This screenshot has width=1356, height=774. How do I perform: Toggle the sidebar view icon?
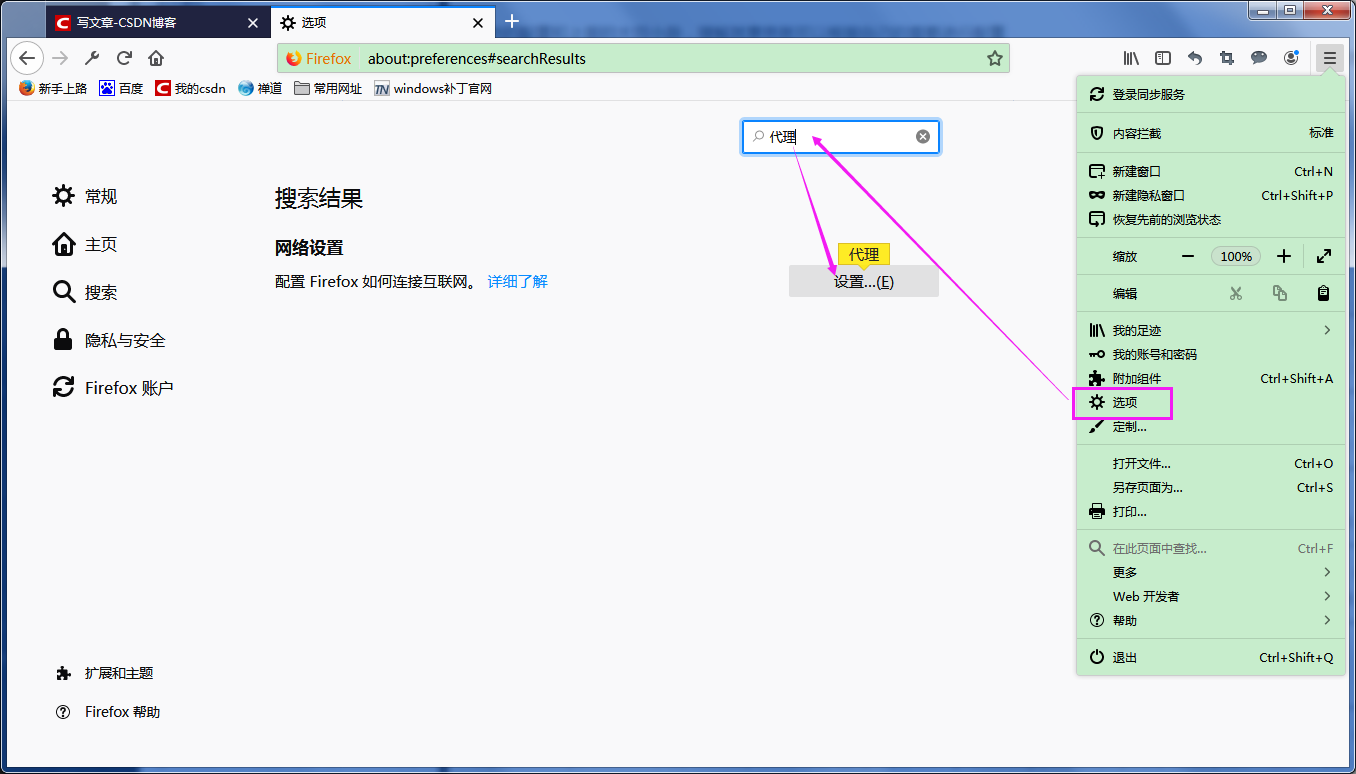1162,58
